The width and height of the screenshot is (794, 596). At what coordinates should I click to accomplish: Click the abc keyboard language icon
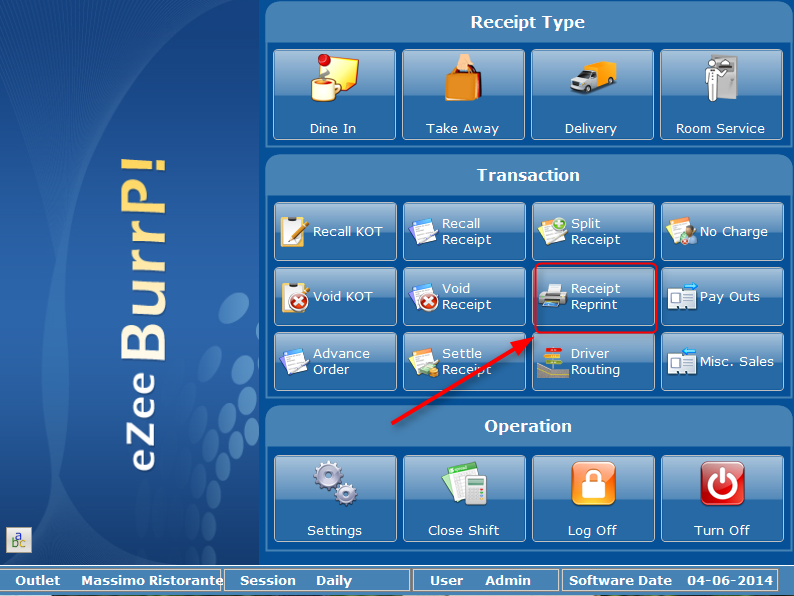[x=19, y=540]
